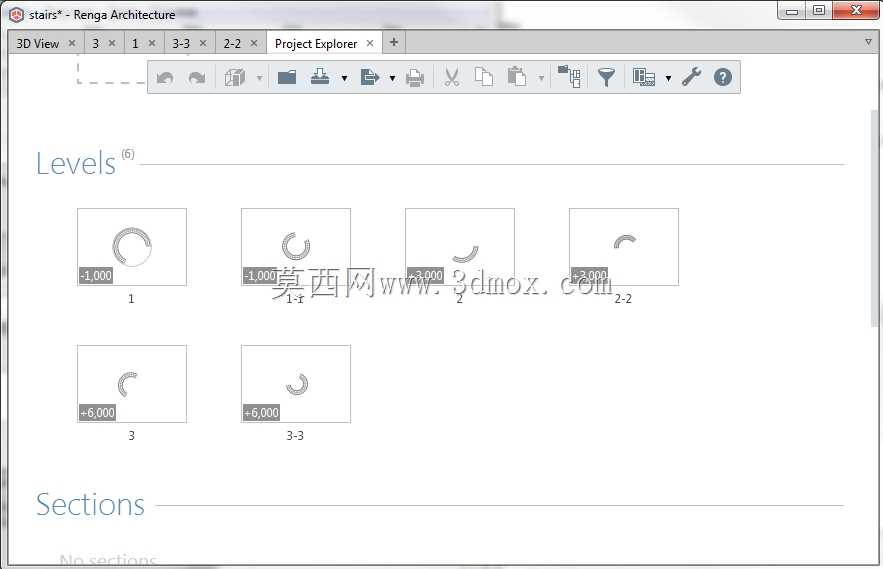This screenshot has height=569, width=883.
Task: Open the Paste options dropdown arrow
Action: click(541, 78)
